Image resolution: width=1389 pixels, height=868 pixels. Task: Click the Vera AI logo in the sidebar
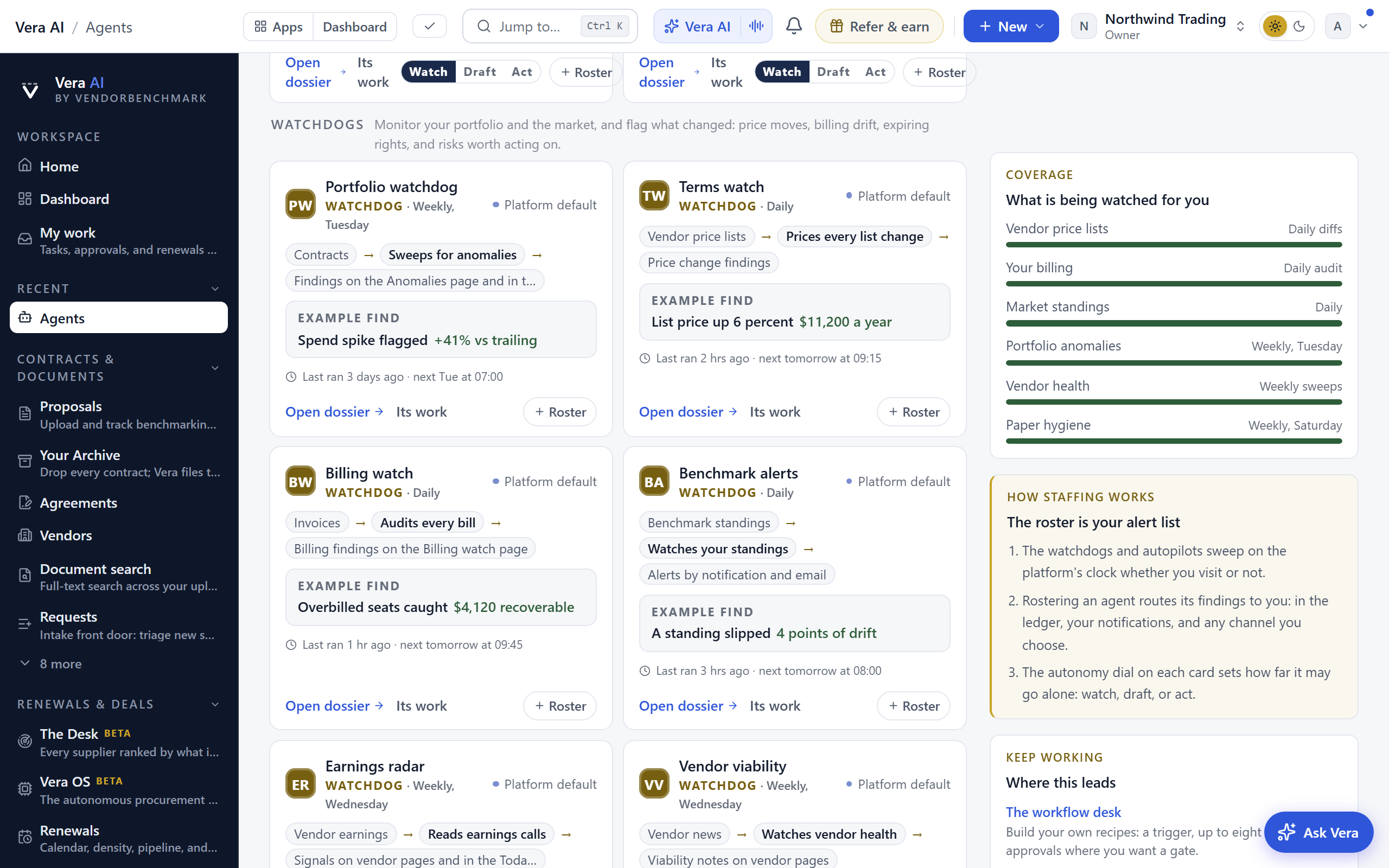[x=30, y=90]
